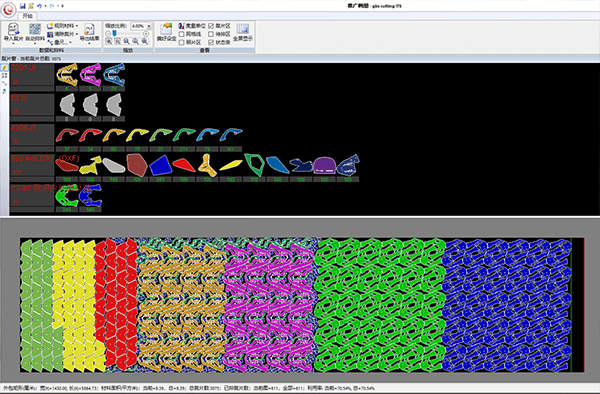Select the solid blue quadrilateral piece thumbnail
The height and width of the screenshot is (394, 600).
(160, 165)
